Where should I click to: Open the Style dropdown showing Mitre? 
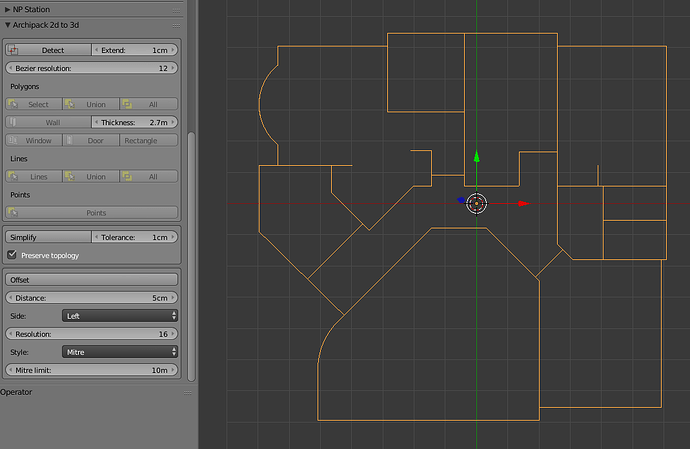pyautogui.click(x=120, y=352)
